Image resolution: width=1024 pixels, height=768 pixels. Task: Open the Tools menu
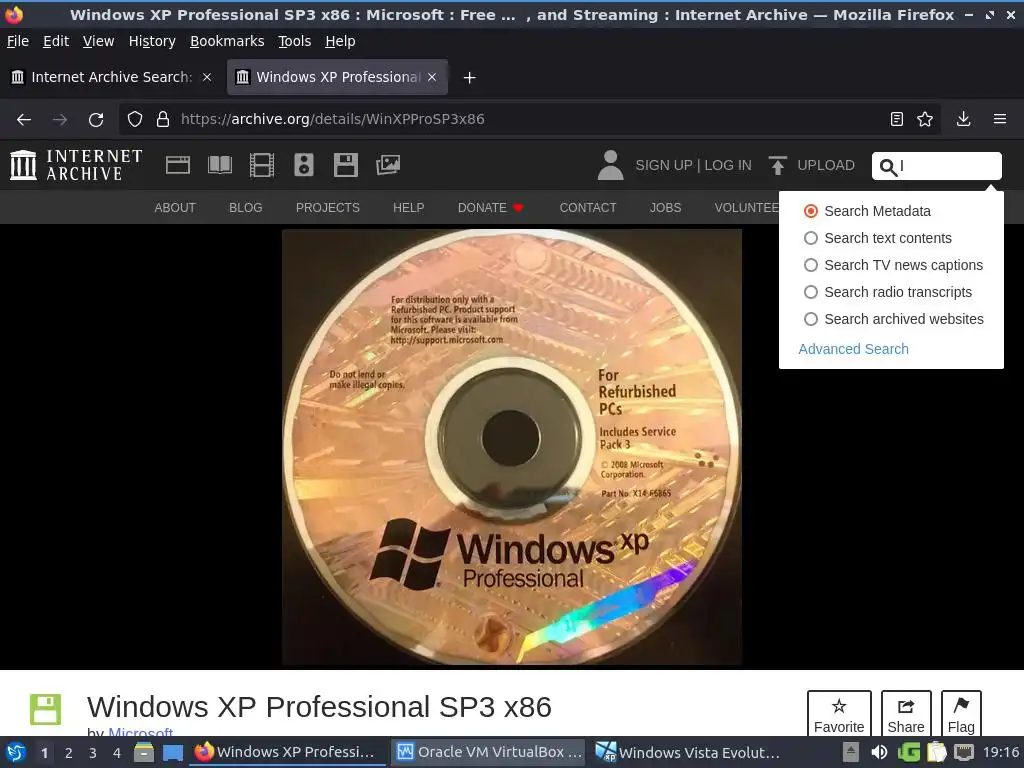295,41
